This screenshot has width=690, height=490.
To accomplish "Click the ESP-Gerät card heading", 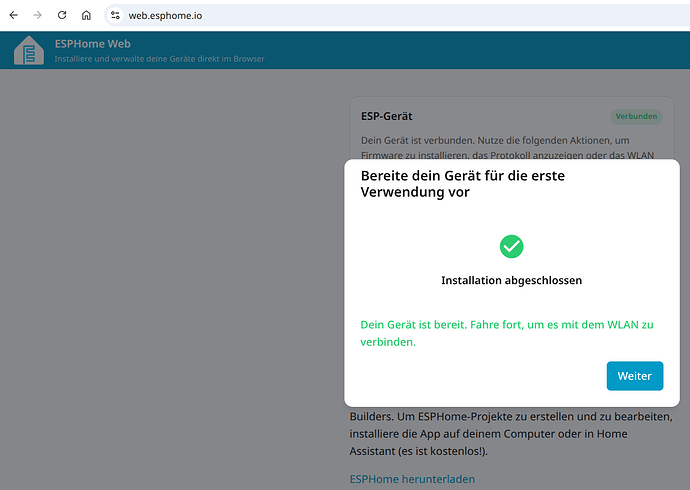I will (387, 117).
